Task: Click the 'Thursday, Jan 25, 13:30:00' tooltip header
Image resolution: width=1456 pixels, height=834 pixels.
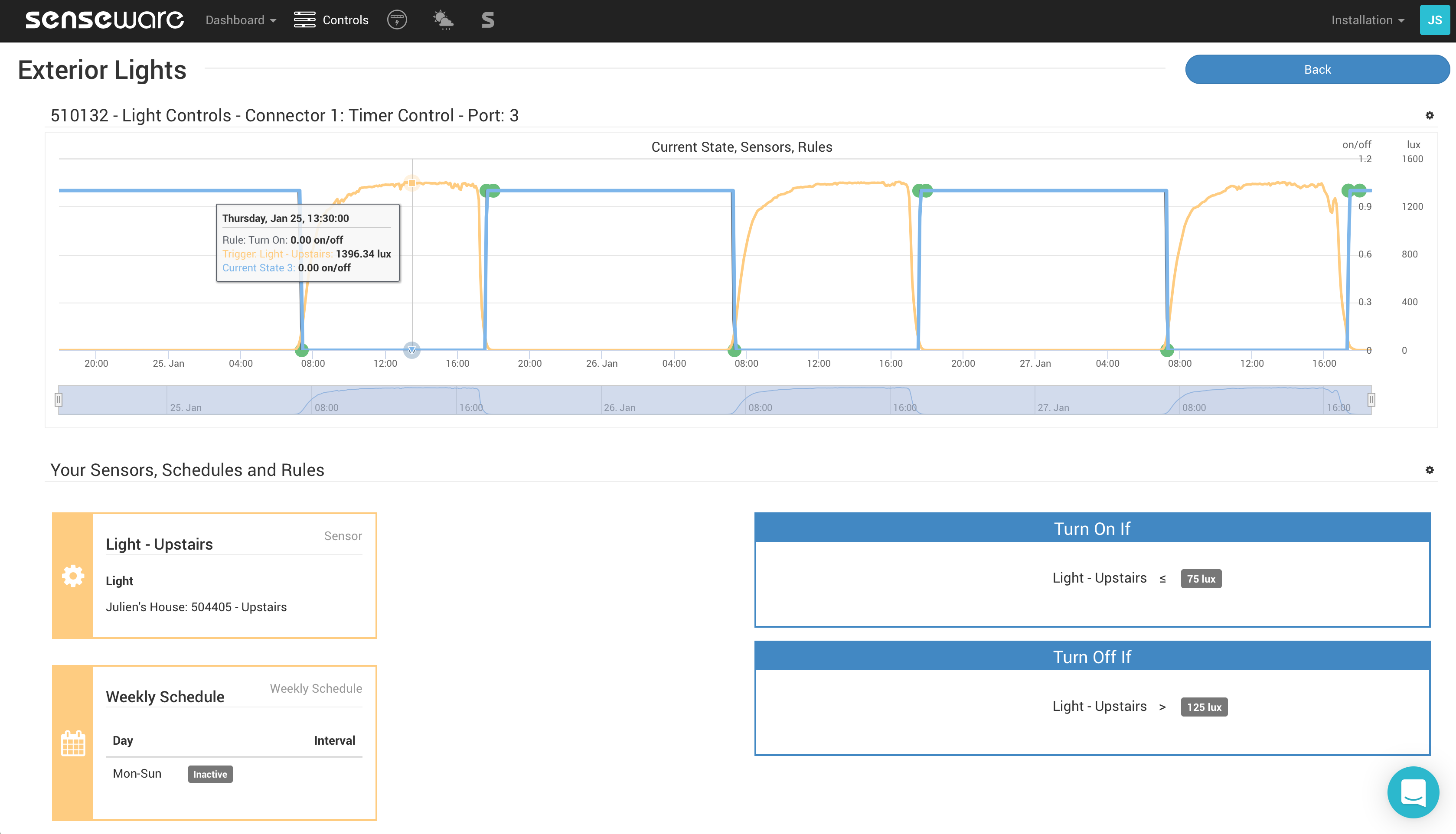Action: (285, 218)
